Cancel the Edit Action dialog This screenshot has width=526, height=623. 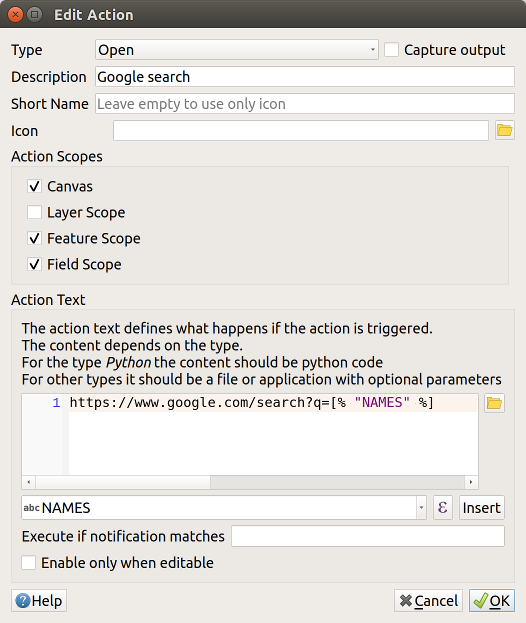(x=429, y=600)
